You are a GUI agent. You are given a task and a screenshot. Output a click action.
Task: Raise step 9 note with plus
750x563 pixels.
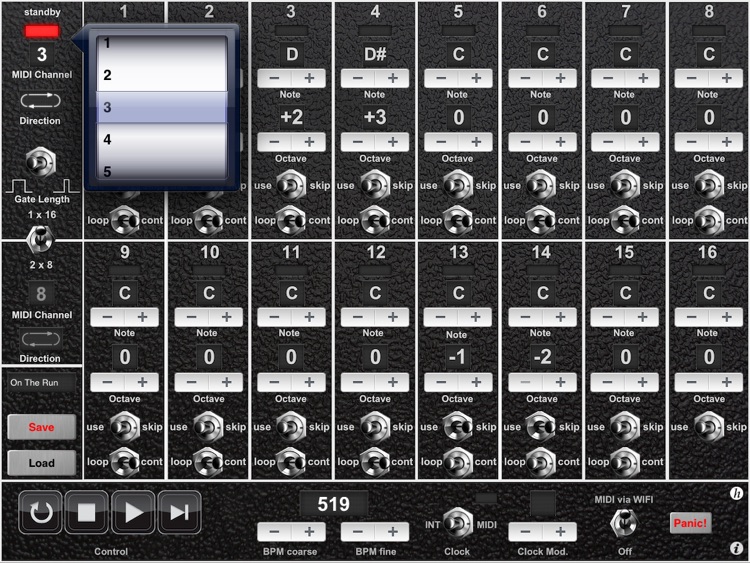[142, 317]
